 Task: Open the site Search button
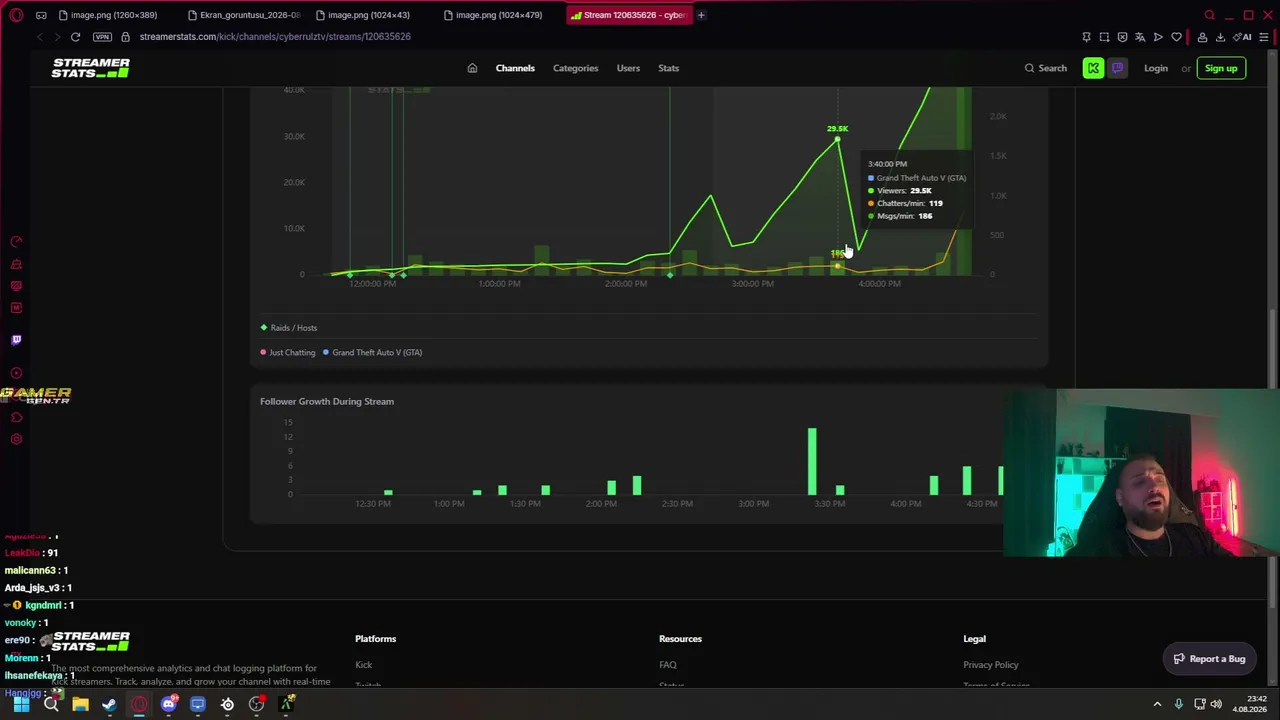point(1045,68)
